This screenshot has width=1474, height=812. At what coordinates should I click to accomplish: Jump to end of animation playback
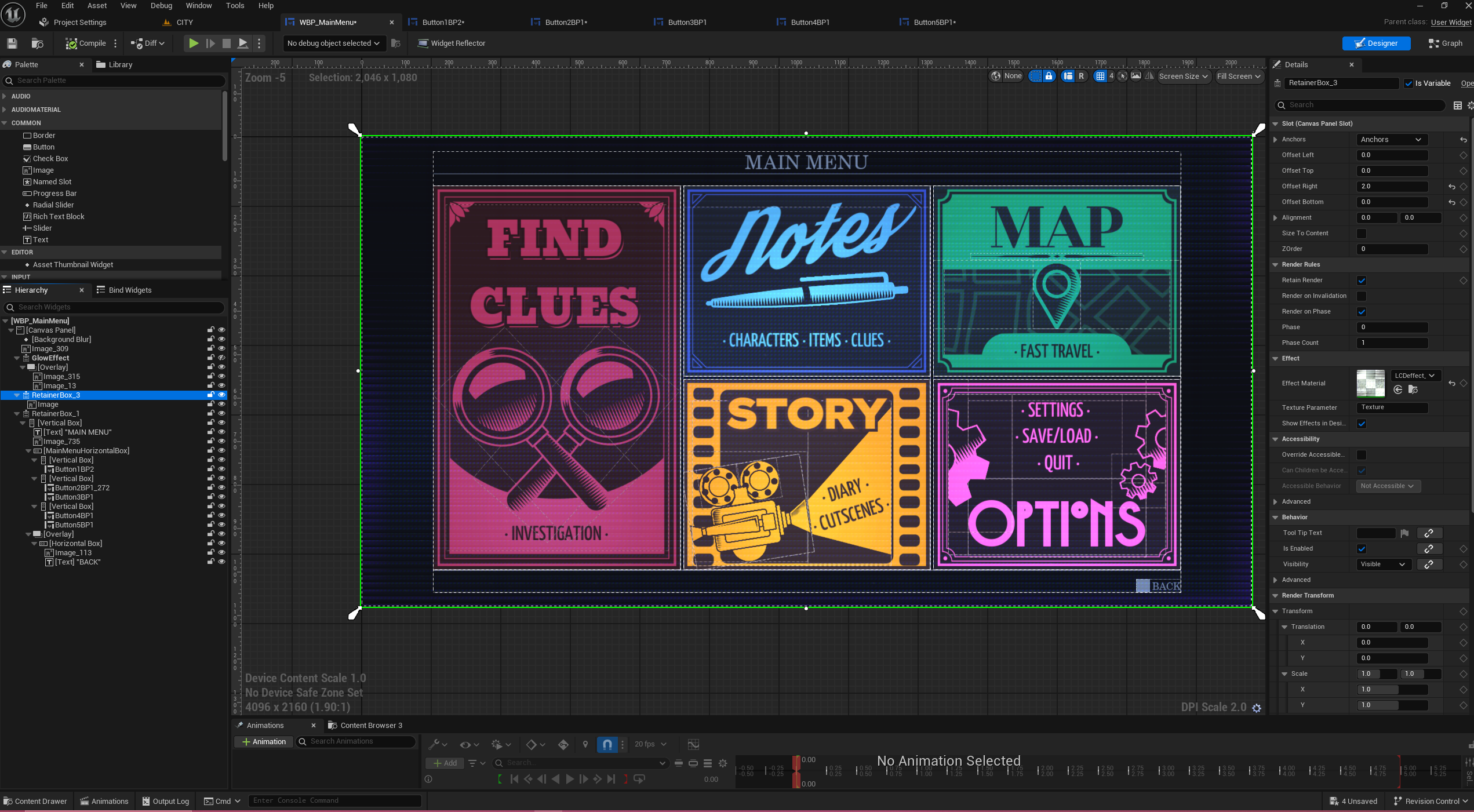(x=611, y=780)
